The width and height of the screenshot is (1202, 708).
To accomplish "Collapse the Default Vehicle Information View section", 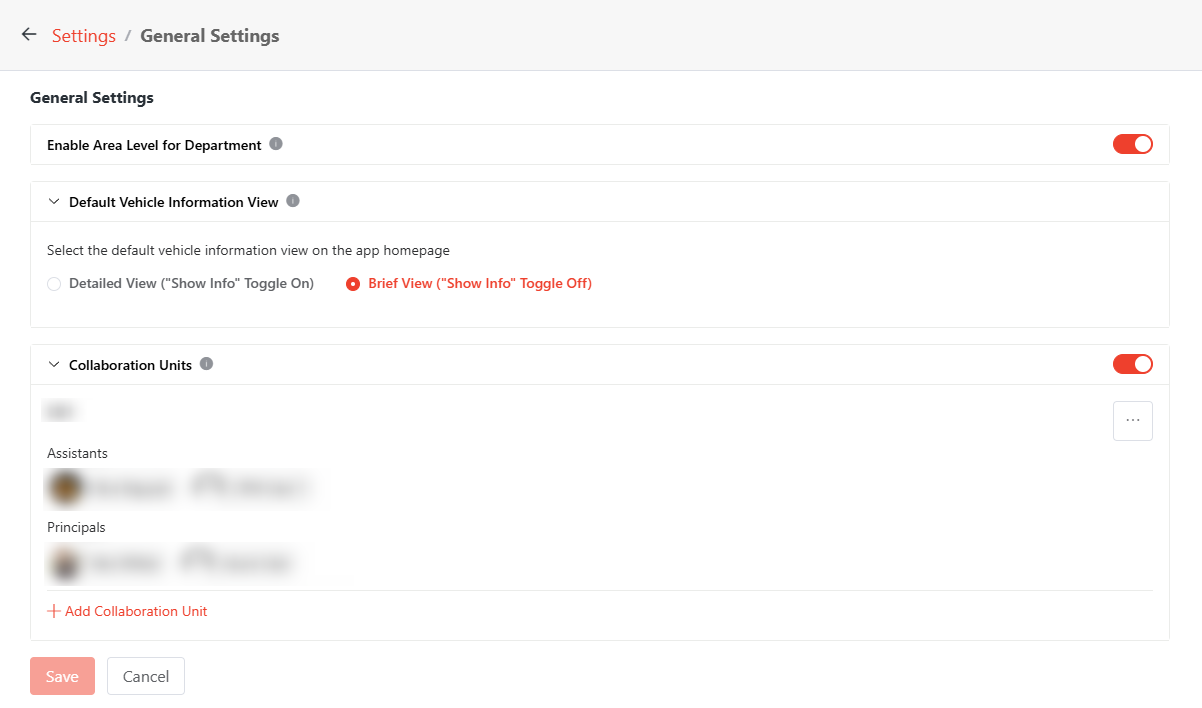I will click(54, 202).
